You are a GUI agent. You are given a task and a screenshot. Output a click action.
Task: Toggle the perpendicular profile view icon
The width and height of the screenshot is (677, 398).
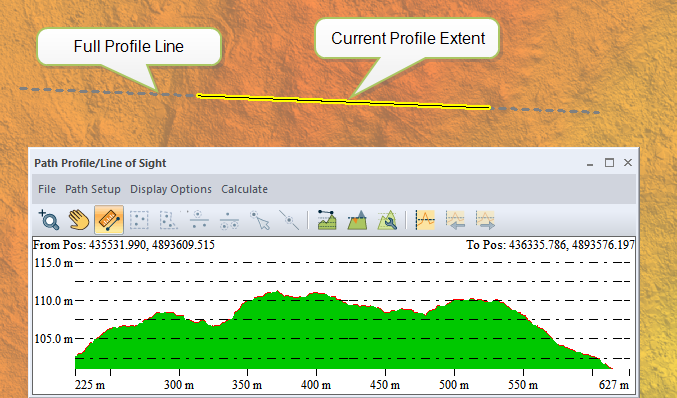click(425, 220)
